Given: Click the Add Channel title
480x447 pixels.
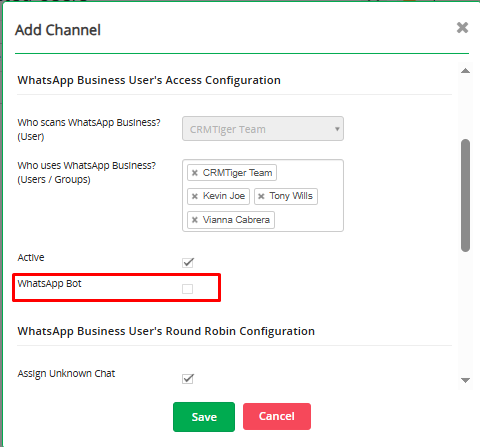Looking at the screenshot, I should tap(58, 30).
